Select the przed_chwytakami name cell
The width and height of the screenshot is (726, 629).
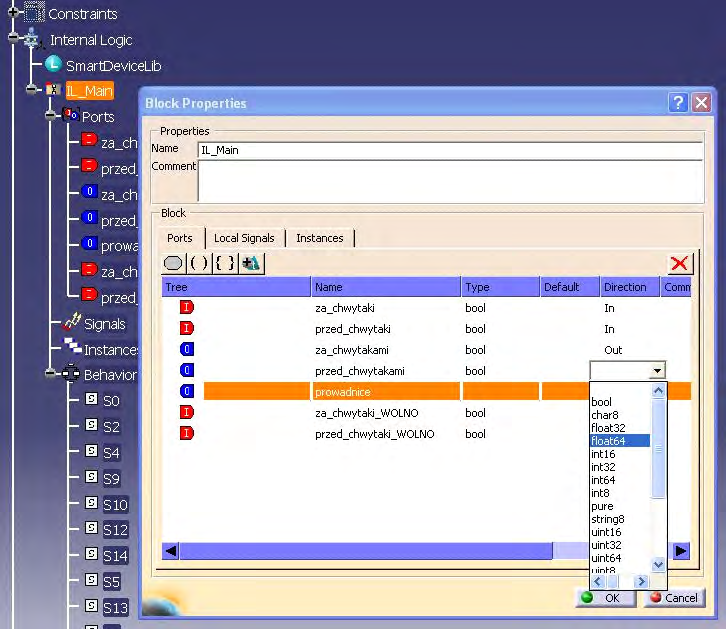(x=360, y=371)
